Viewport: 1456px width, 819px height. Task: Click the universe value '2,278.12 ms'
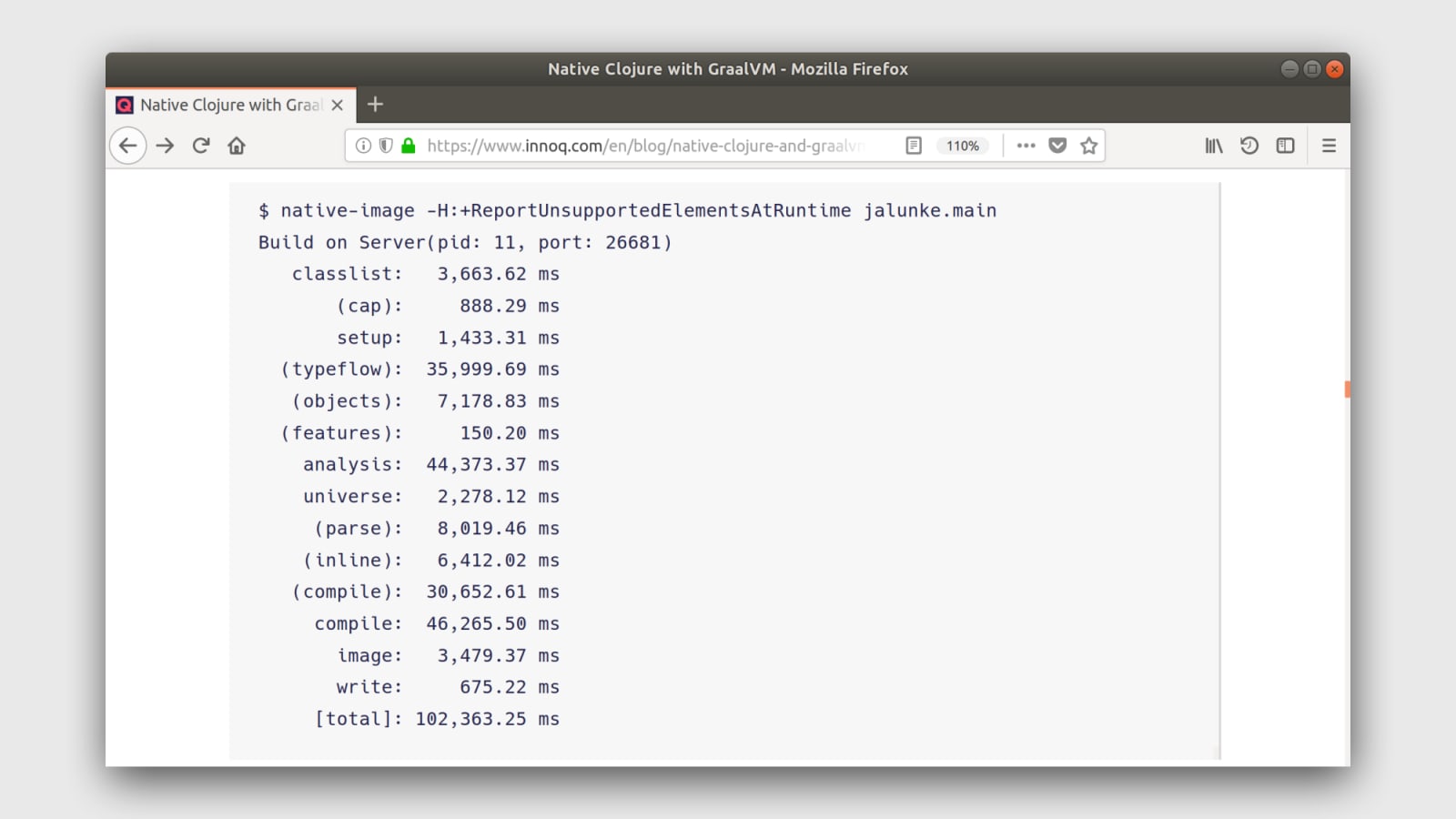(x=499, y=497)
